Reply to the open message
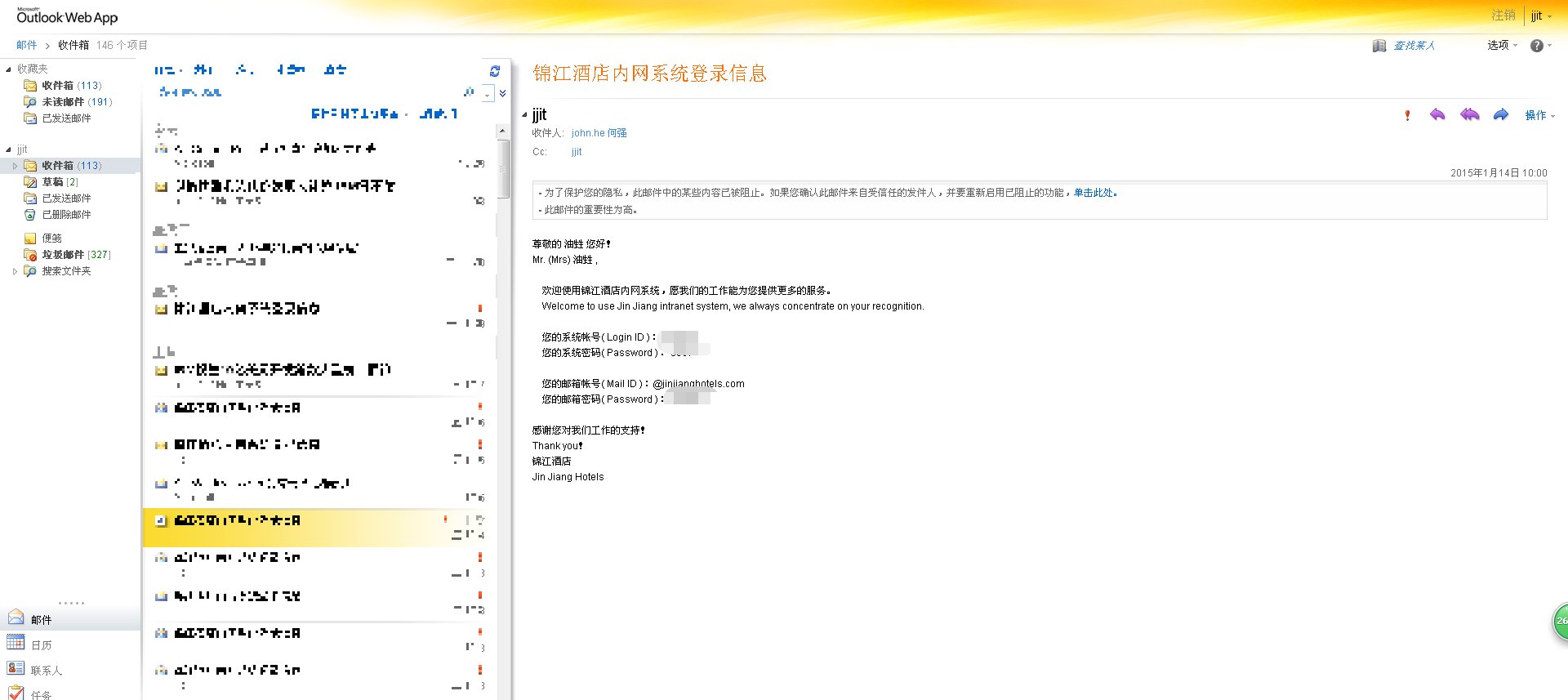Image resolution: width=1568 pixels, height=700 pixels. coord(1437,115)
